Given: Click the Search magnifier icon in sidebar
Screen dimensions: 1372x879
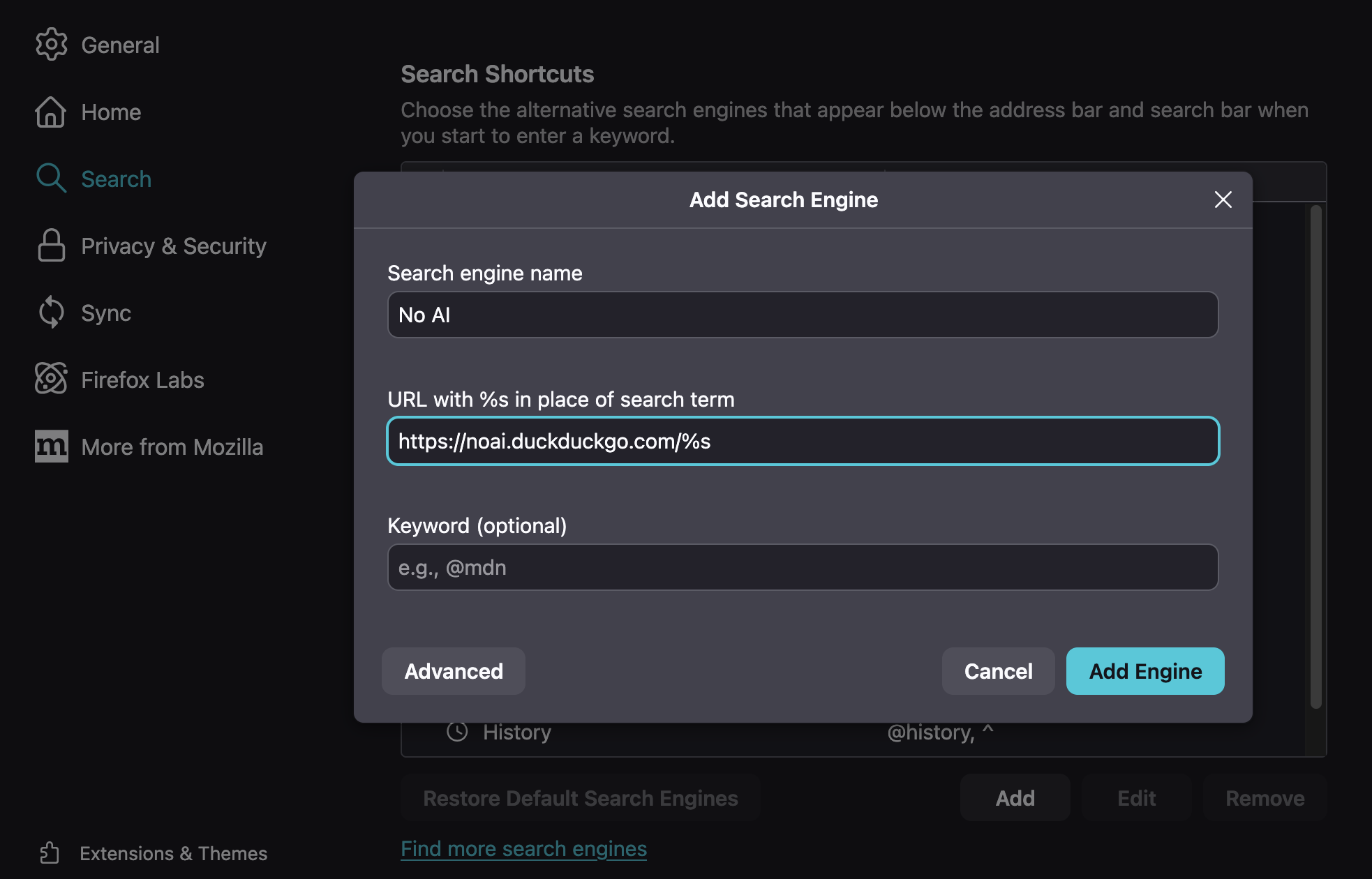Looking at the screenshot, I should click(51, 179).
